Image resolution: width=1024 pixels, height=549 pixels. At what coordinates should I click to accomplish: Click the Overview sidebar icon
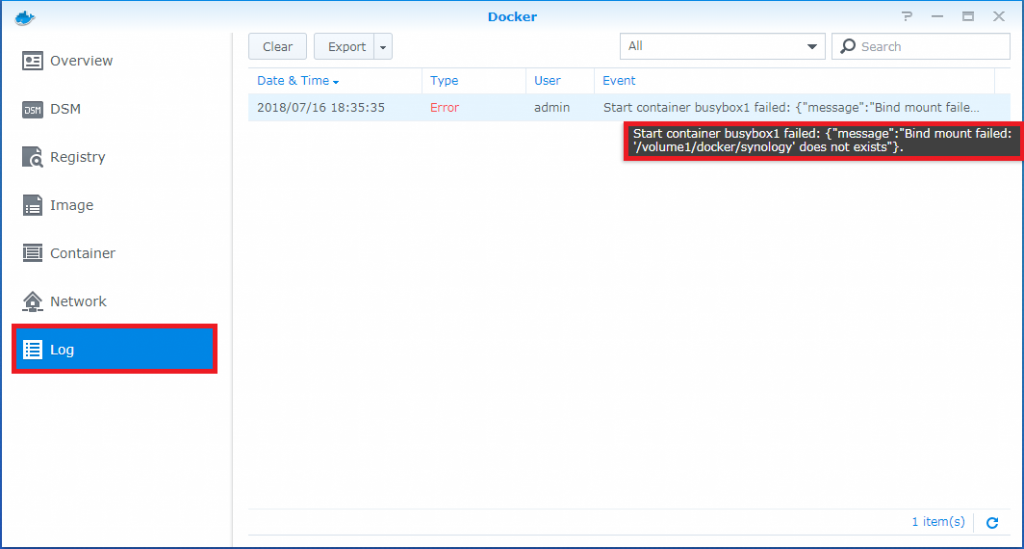[32, 61]
